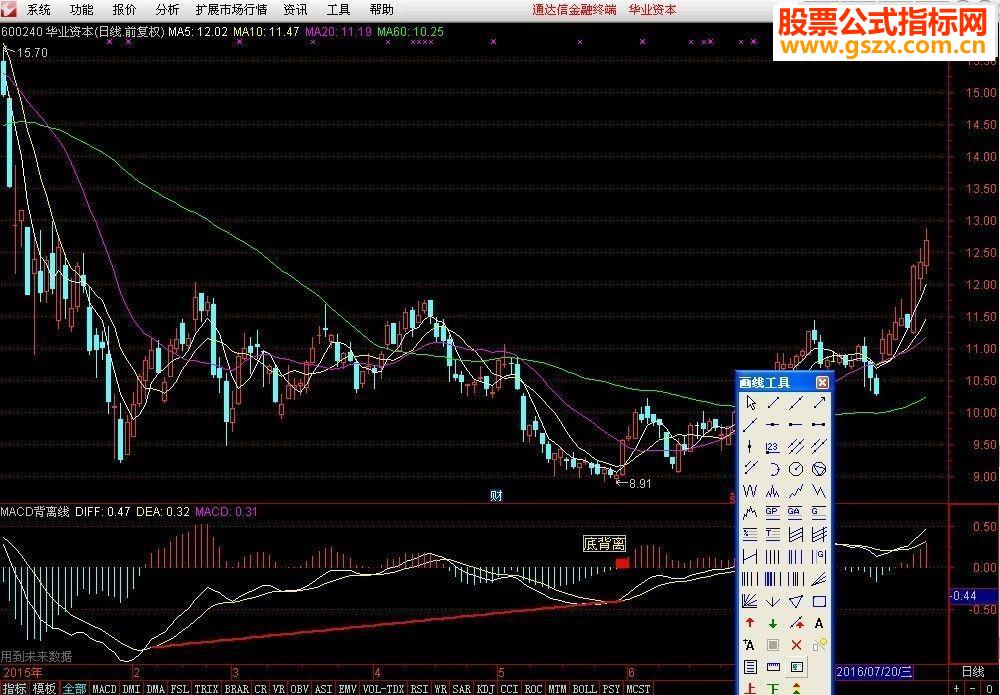
Task: Switch indicator to BRAR
Action: tap(237, 689)
